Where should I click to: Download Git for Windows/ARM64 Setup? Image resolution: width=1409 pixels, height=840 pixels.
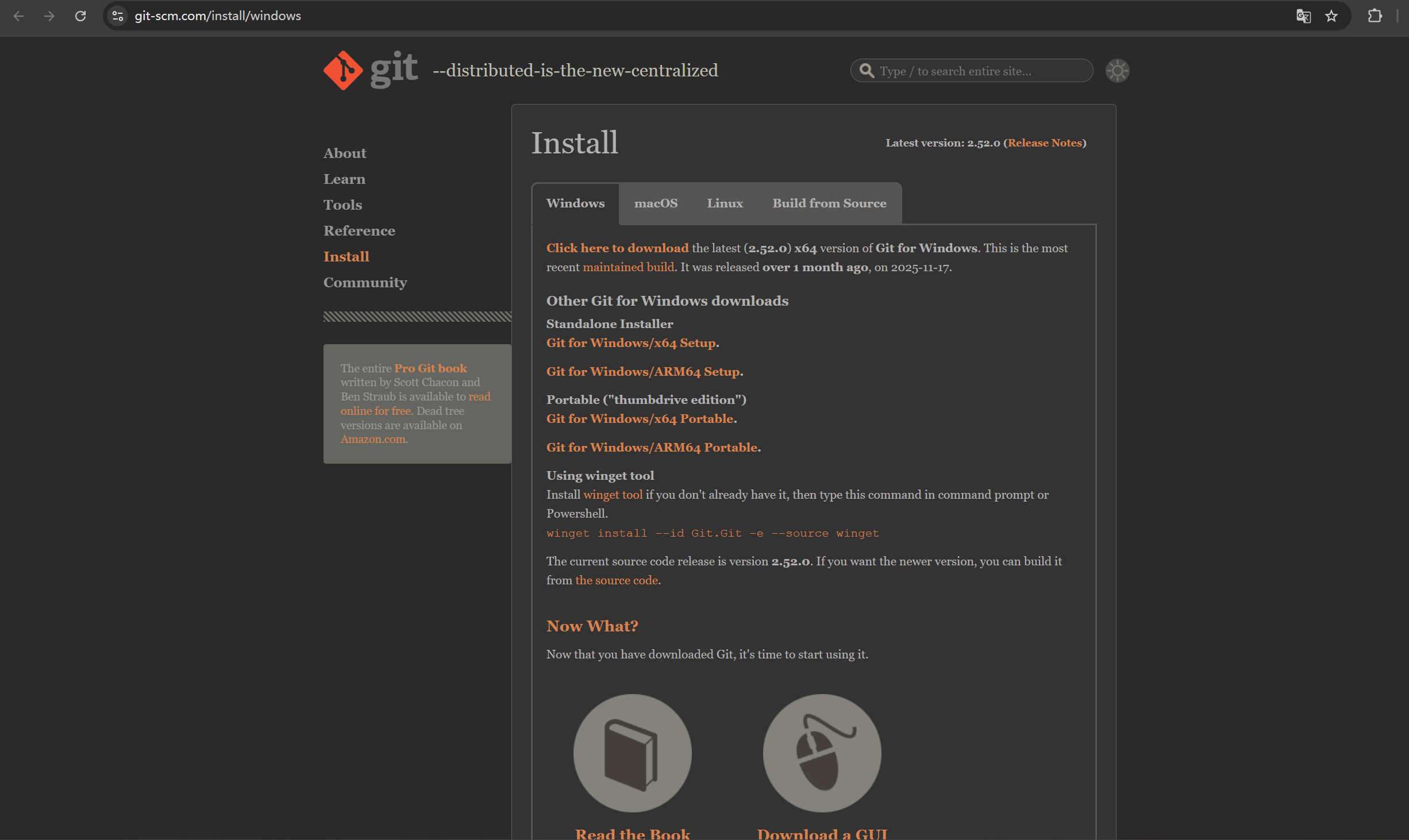click(643, 372)
